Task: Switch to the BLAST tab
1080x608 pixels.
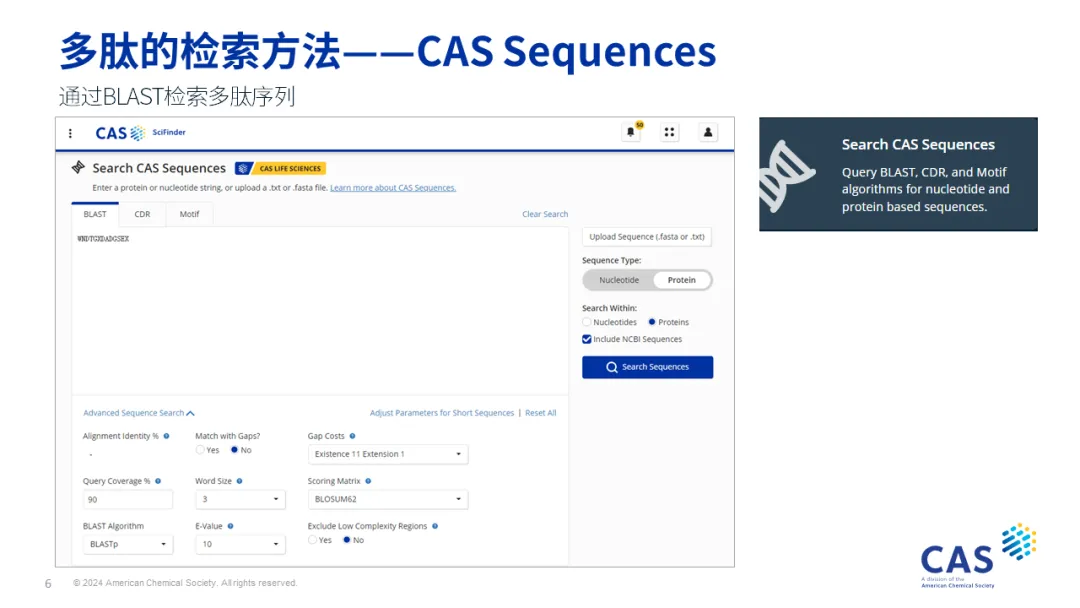Action: 95,214
